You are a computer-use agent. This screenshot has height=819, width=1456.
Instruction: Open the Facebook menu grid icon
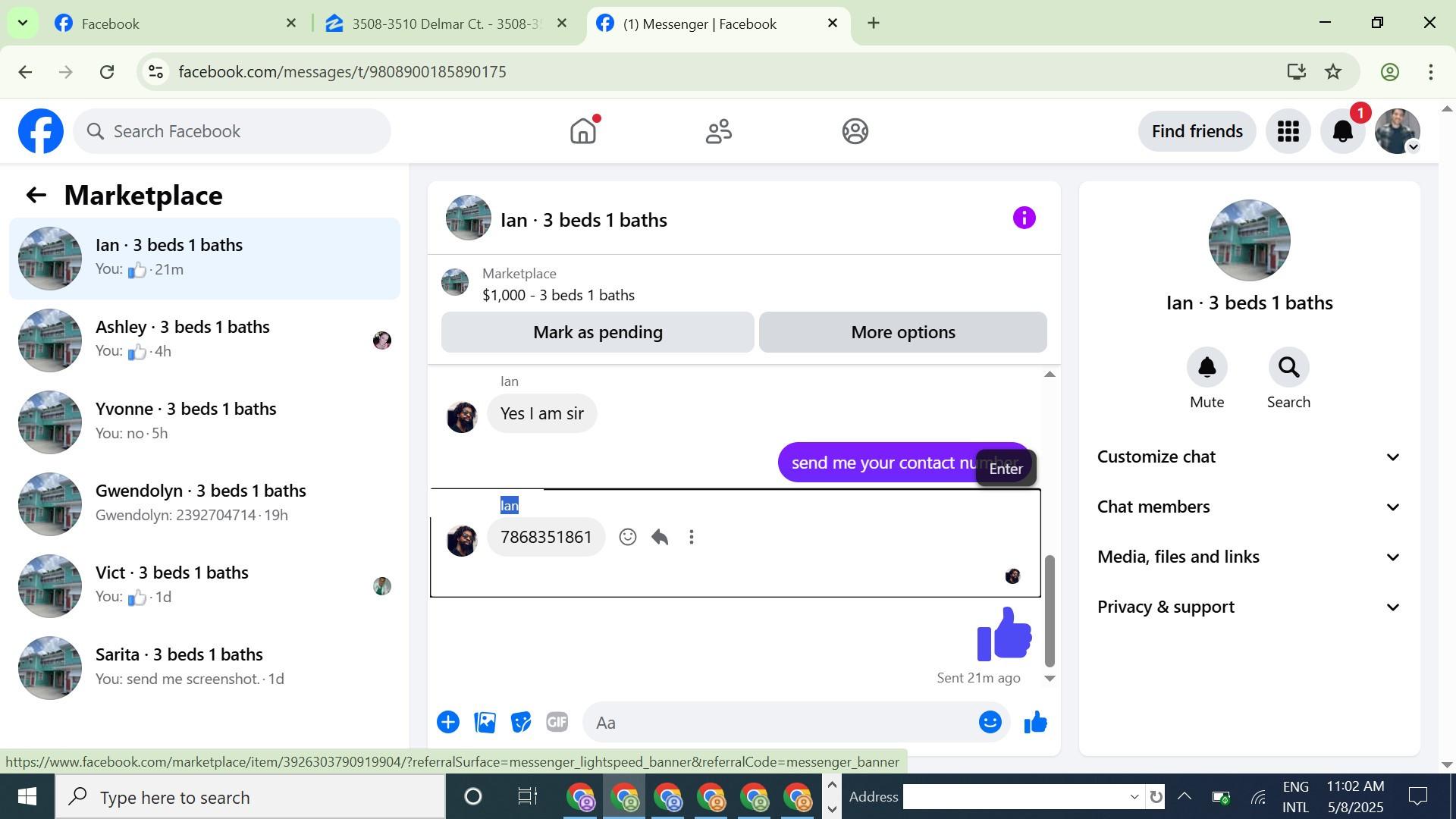[1288, 131]
